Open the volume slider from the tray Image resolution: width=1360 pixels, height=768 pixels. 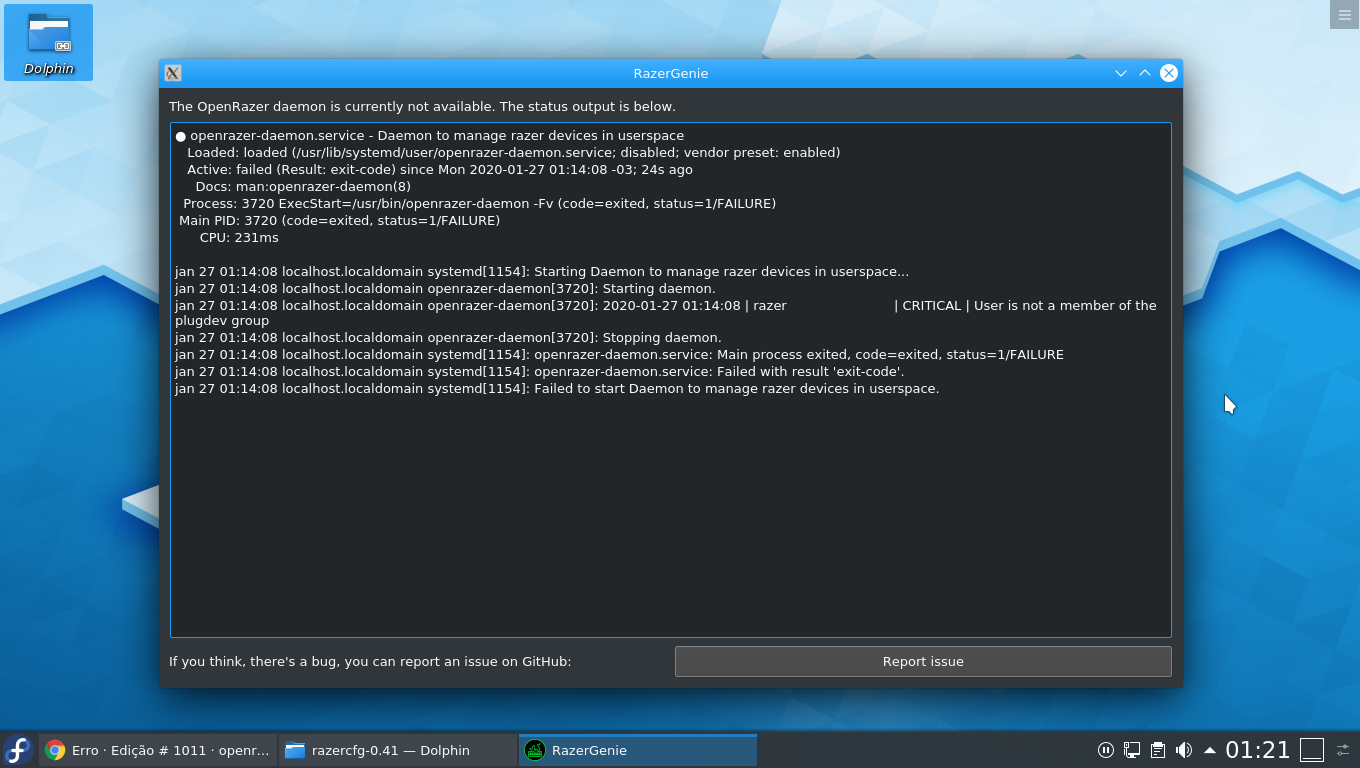[x=1184, y=750]
